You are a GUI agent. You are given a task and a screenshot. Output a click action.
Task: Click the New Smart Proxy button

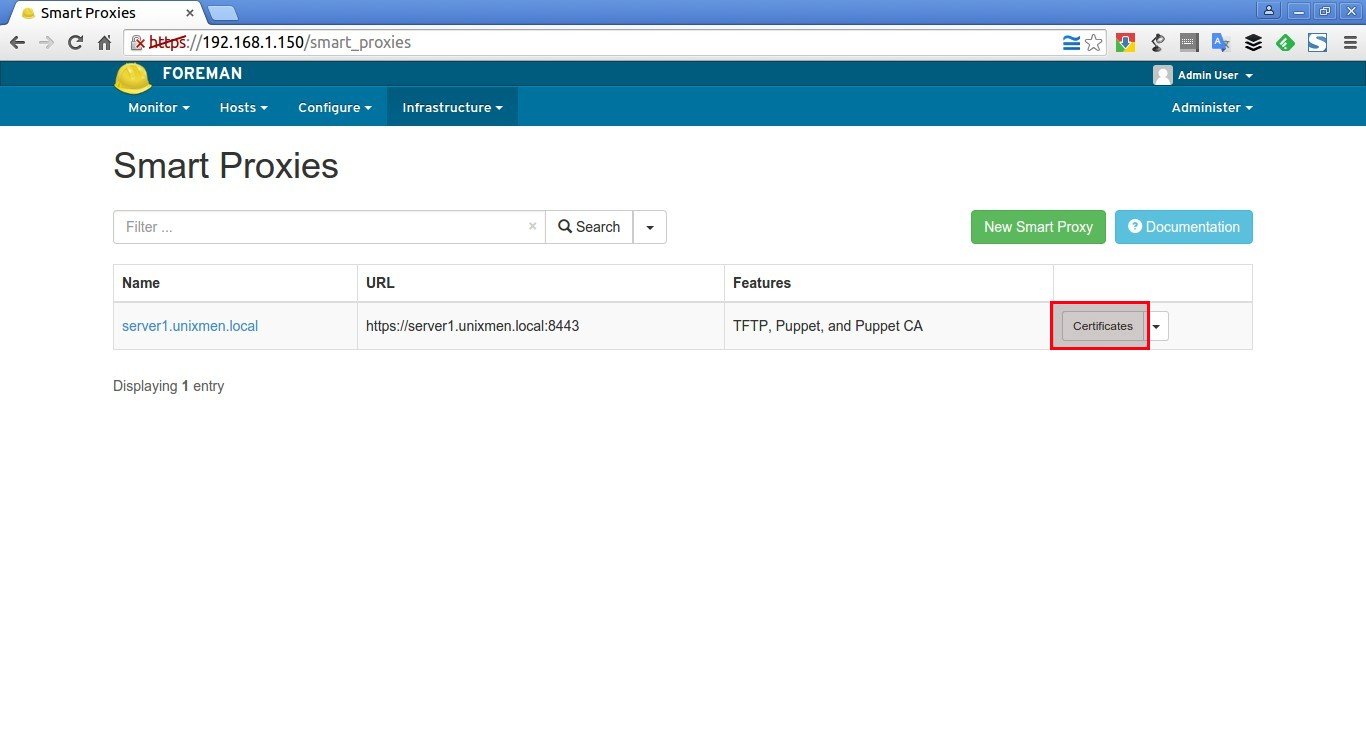pyautogui.click(x=1038, y=227)
